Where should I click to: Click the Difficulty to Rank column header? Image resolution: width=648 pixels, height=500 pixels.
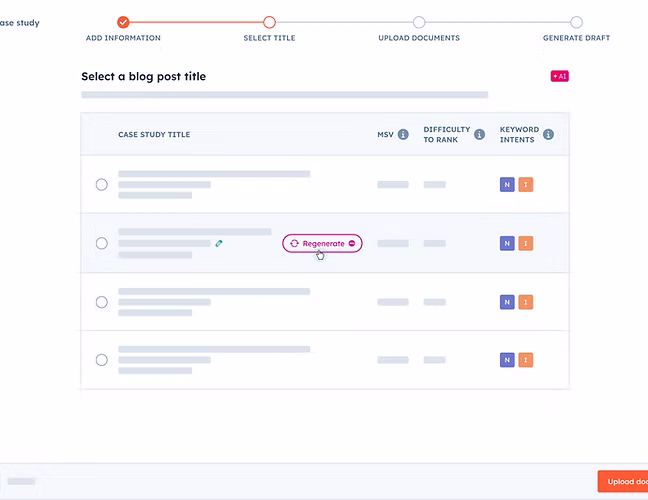pyautogui.click(x=447, y=134)
